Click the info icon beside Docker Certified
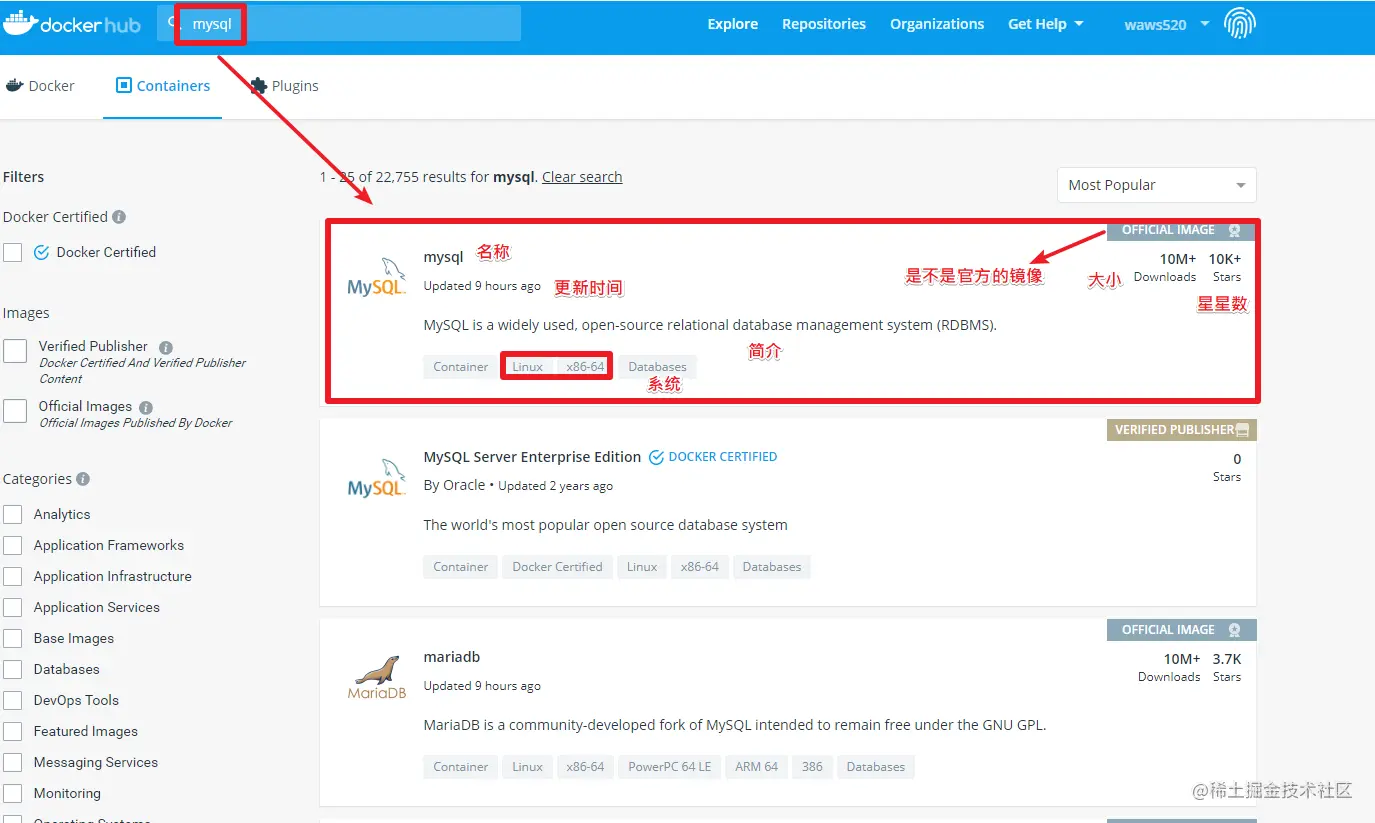Screen dimensions: 1375x823 tap(119, 217)
